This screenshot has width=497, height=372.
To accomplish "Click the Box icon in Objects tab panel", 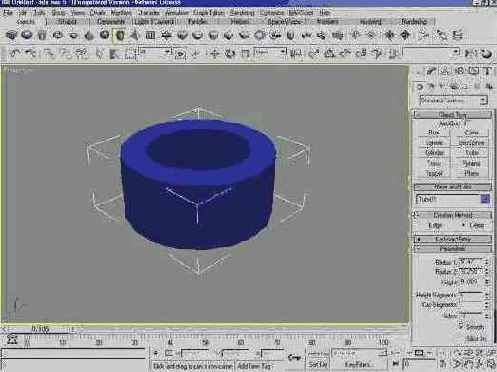I will [12, 35].
